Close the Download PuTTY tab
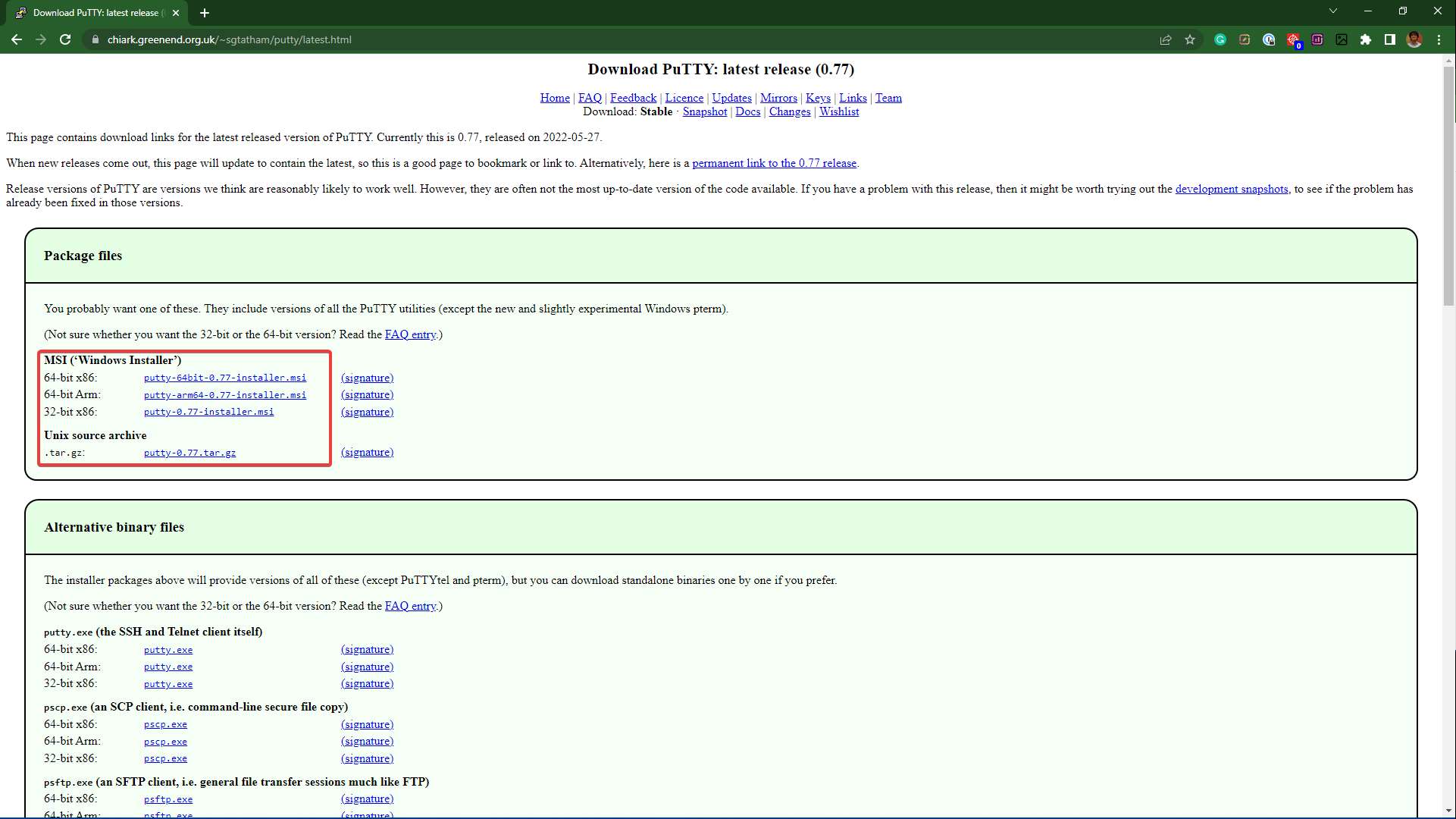Image resolution: width=1456 pixels, height=819 pixels. tap(176, 13)
